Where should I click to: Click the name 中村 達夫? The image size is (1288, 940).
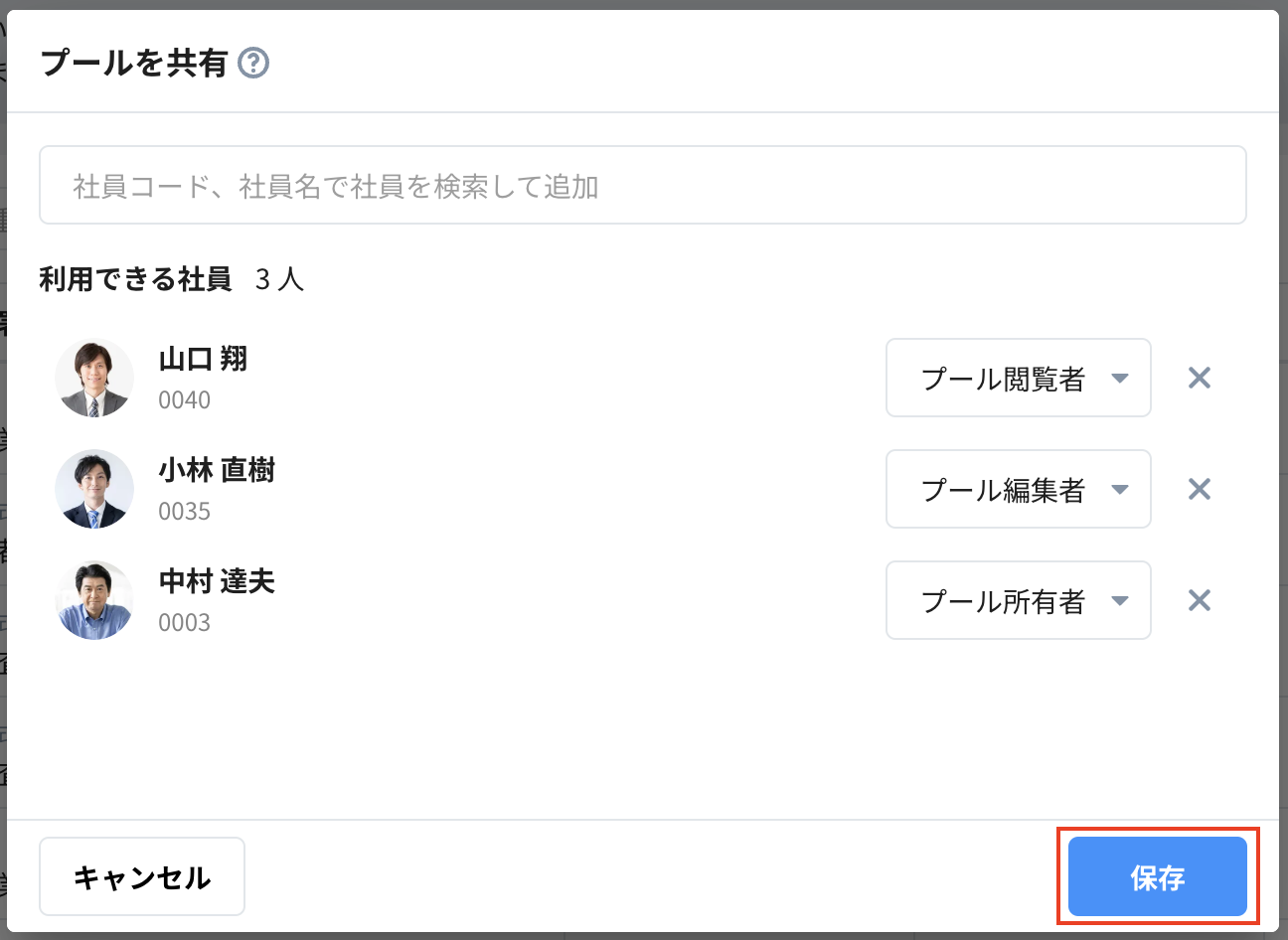pyautogui.click(x=217, y=581)
